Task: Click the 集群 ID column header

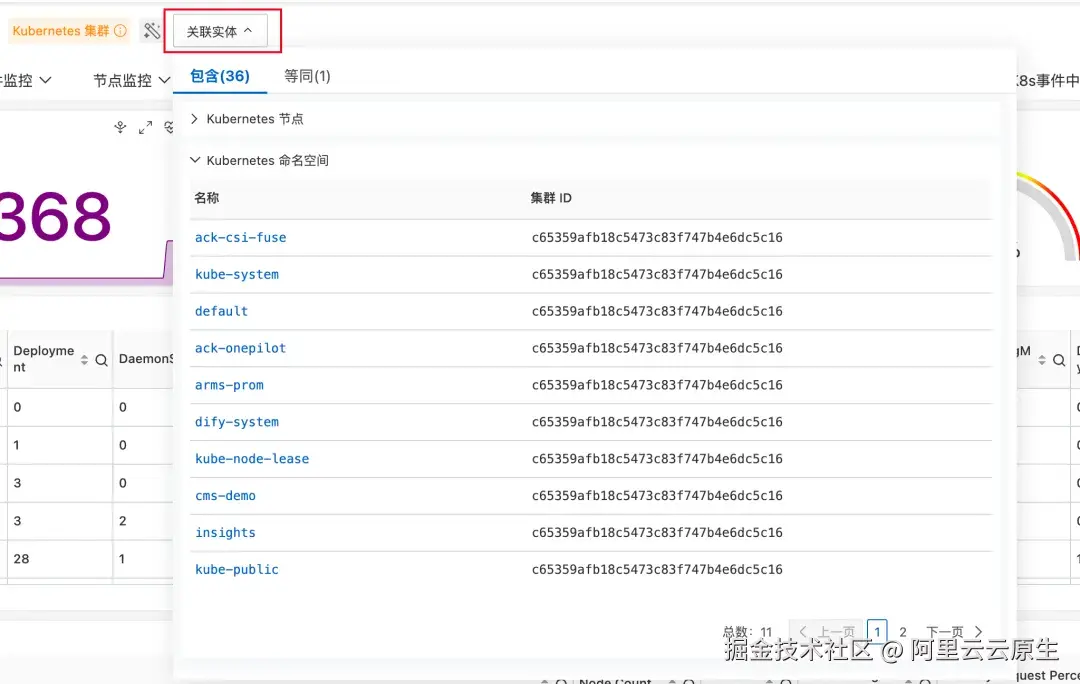Action: (x=551, y=198)
